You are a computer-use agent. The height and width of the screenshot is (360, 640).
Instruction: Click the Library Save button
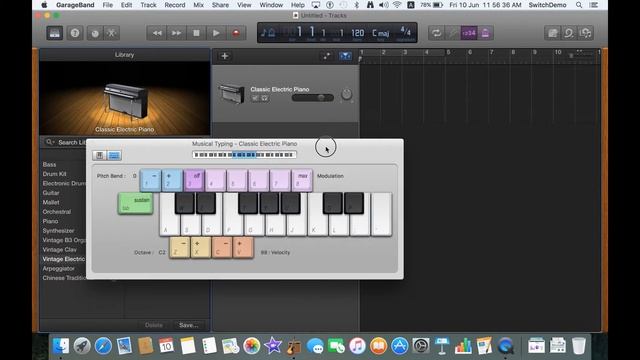pos(189,325)
